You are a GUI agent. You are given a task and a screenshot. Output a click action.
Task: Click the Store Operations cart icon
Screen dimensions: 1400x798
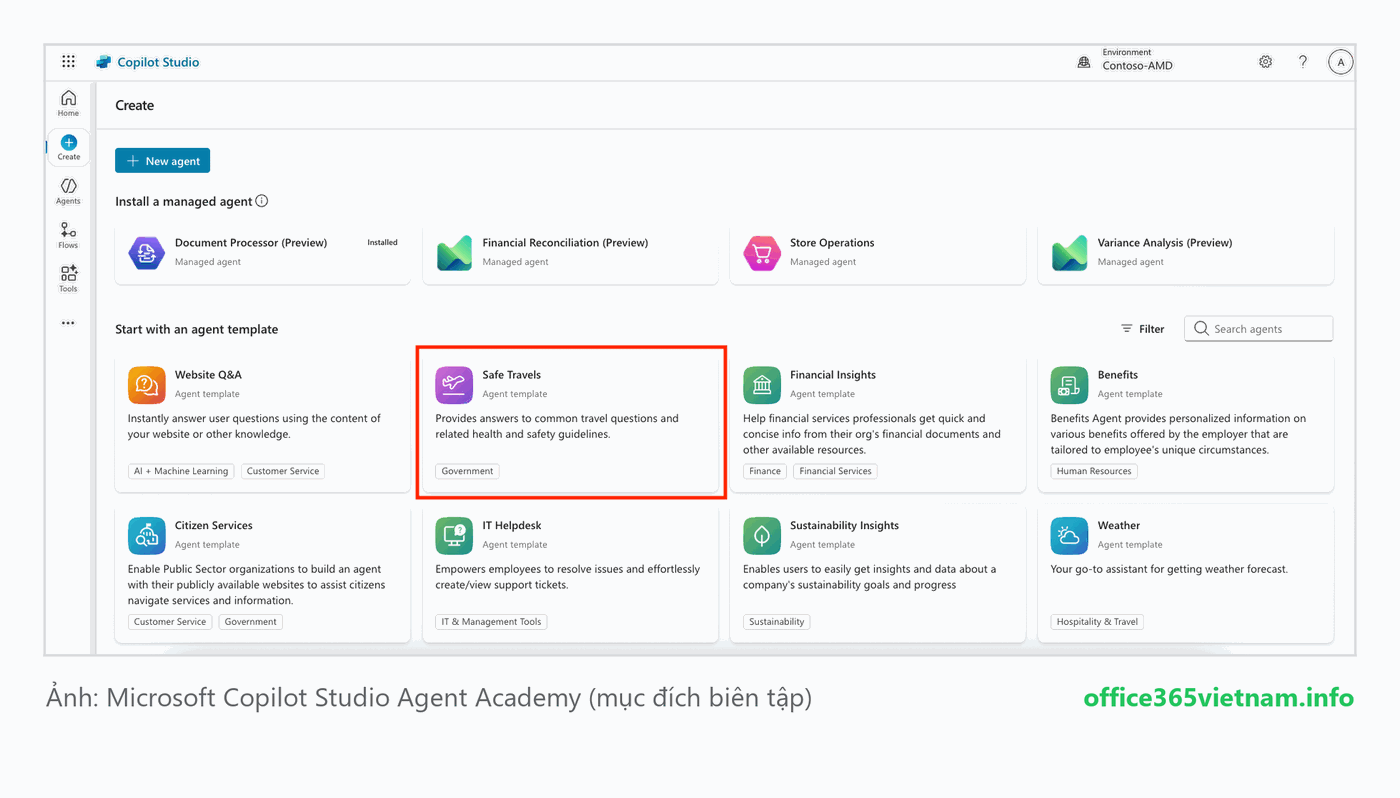(762, 252)
